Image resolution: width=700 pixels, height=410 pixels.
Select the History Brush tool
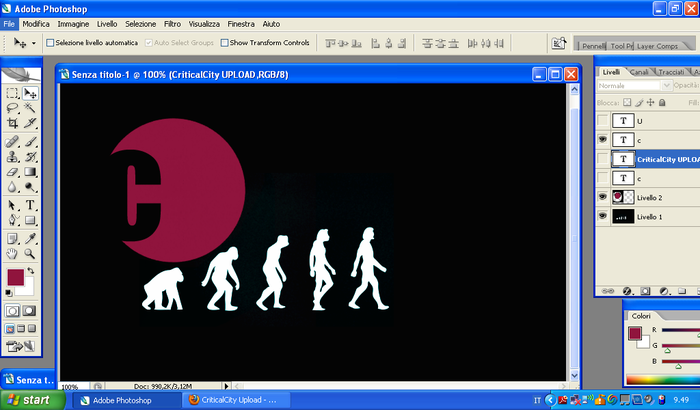pyautogui.click(x=30, y=157)
